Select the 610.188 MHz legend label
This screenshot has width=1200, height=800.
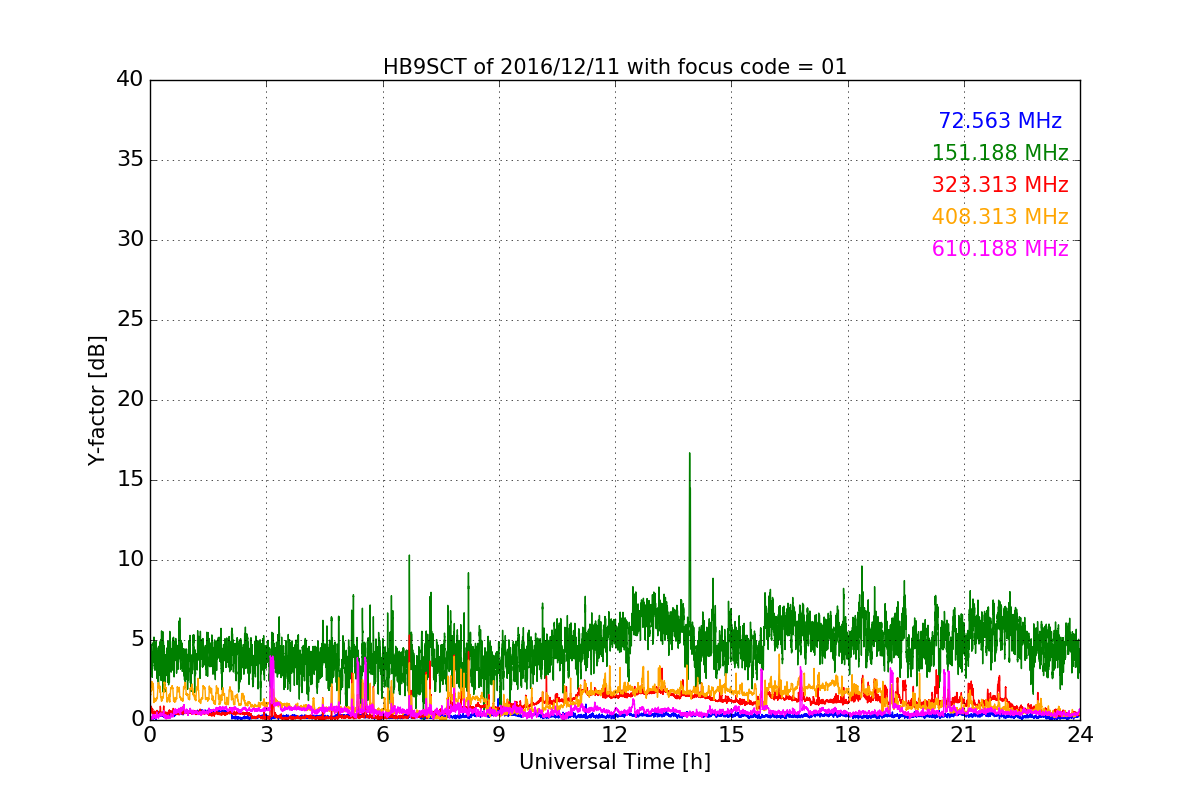pos(1000,249)
